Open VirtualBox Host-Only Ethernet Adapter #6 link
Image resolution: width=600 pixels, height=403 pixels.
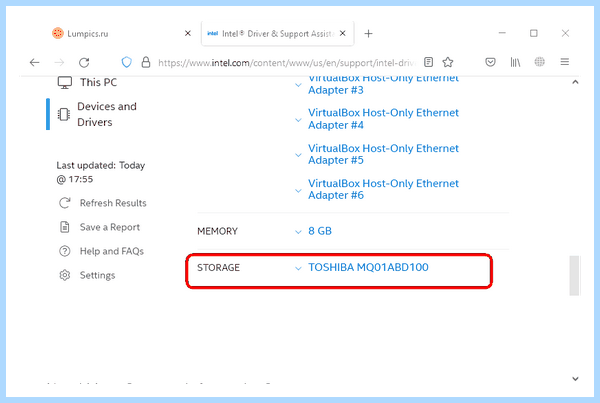(383, 189)
